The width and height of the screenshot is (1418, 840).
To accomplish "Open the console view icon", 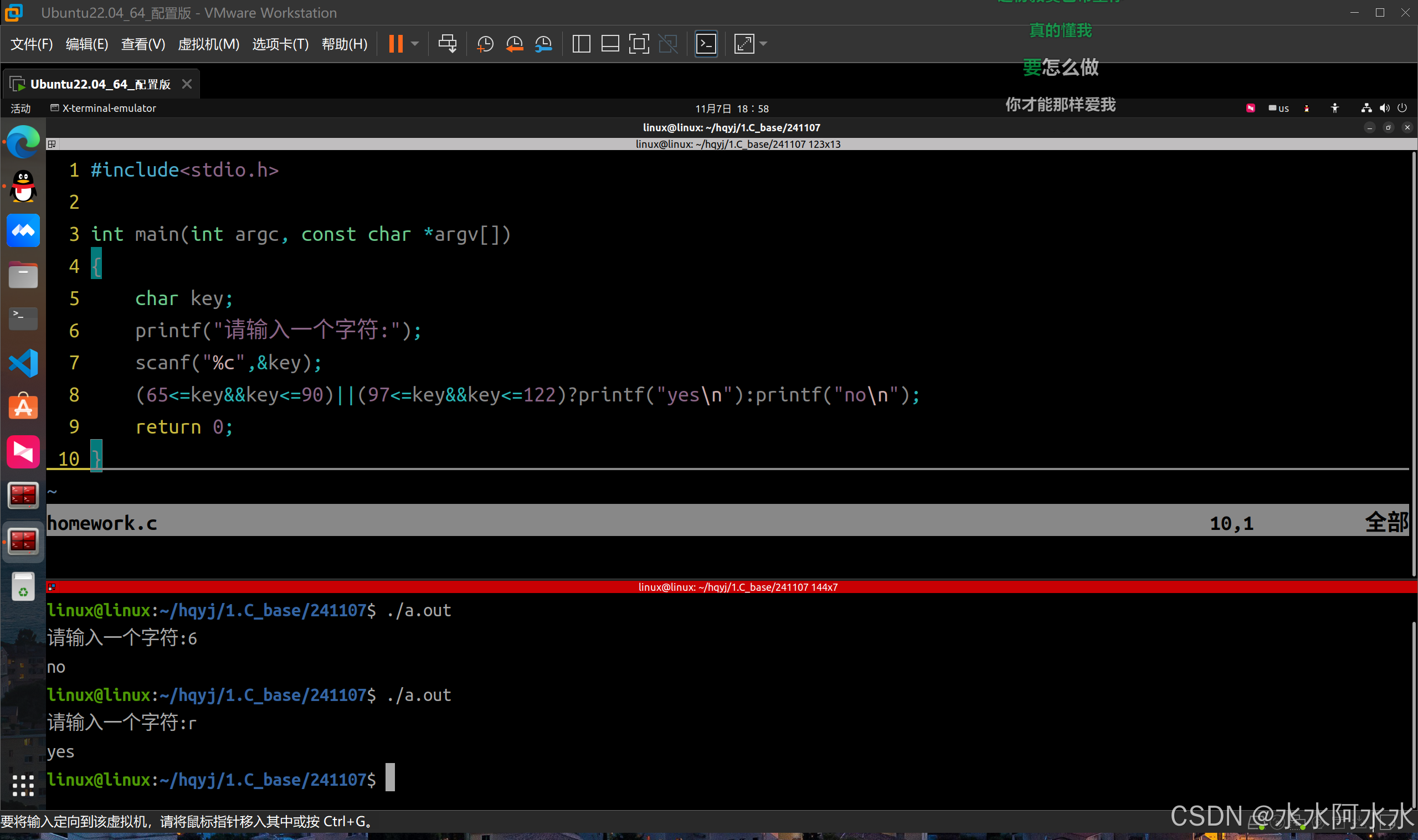I will coord(706,44).
